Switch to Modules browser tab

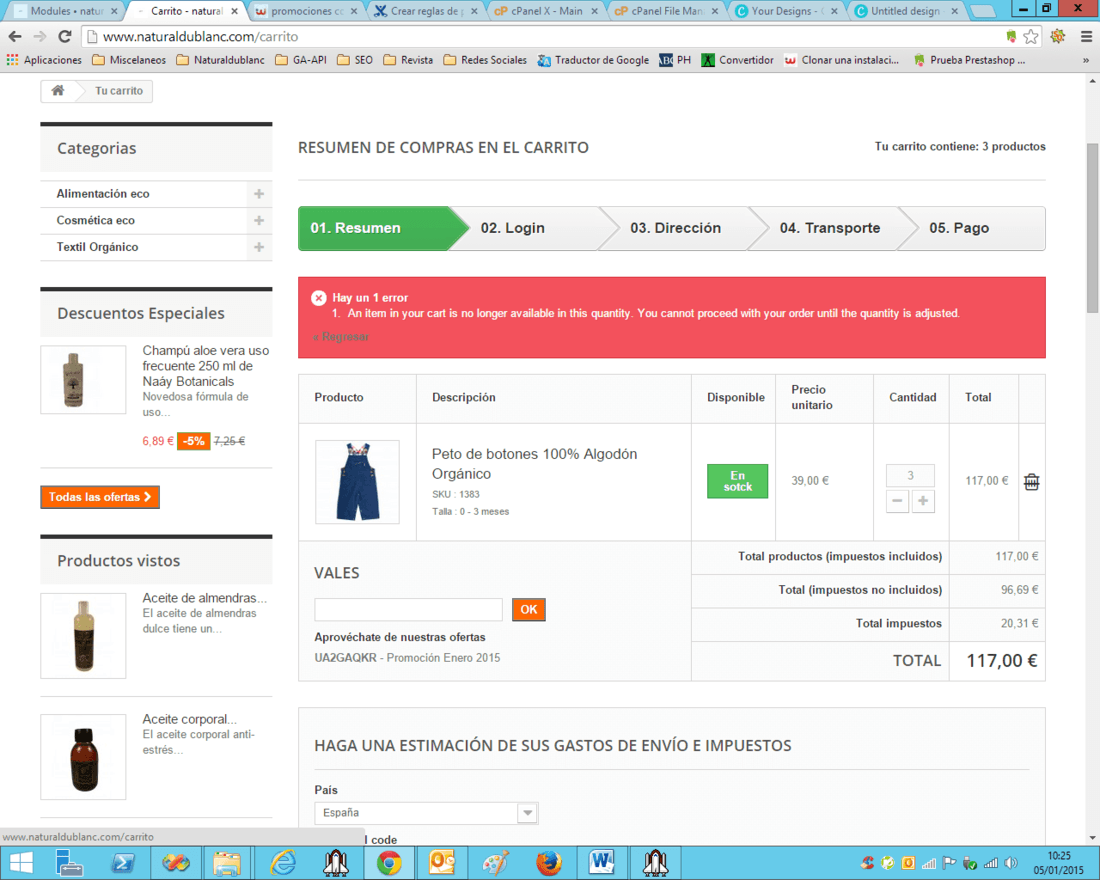coord(66,11)
